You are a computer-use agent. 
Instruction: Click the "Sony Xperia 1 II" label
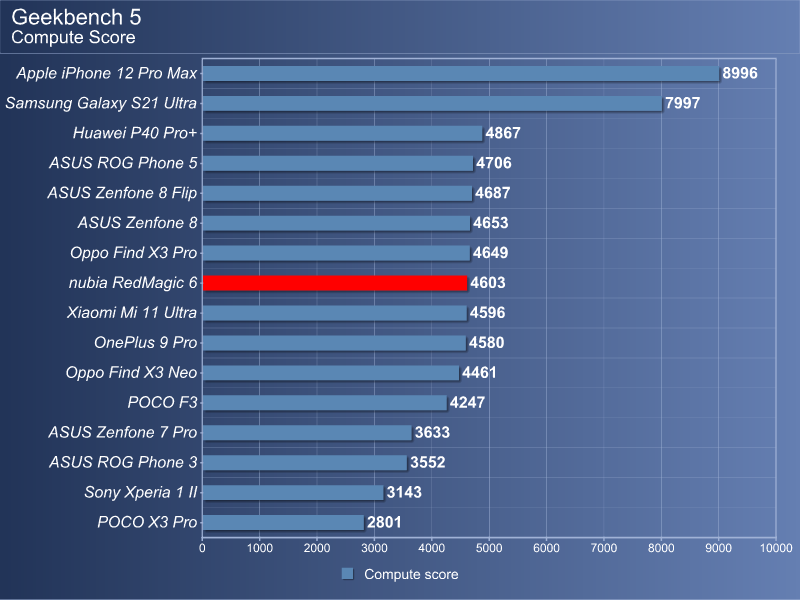(141, 492)
